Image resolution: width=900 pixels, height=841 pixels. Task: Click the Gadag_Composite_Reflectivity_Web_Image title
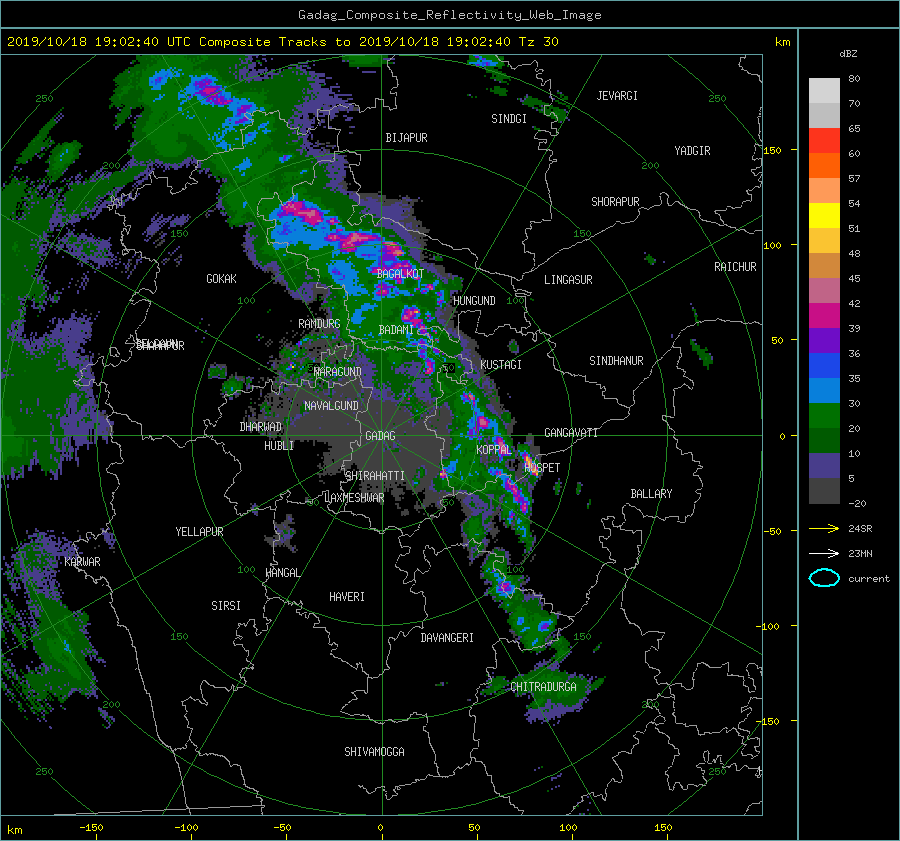click(450, 15)
